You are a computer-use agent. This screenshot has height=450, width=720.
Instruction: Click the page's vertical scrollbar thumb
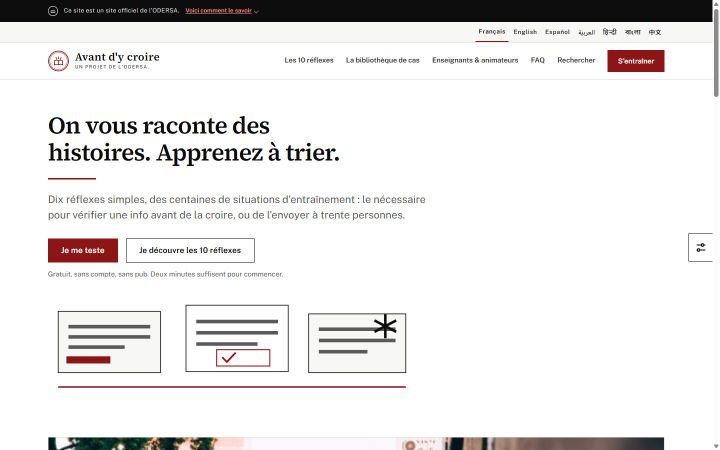click(x=716, y=53)
